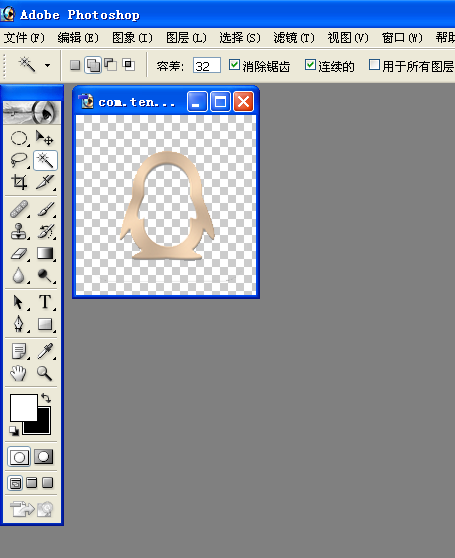Minimize the com.ten... document window

(197, 102)
